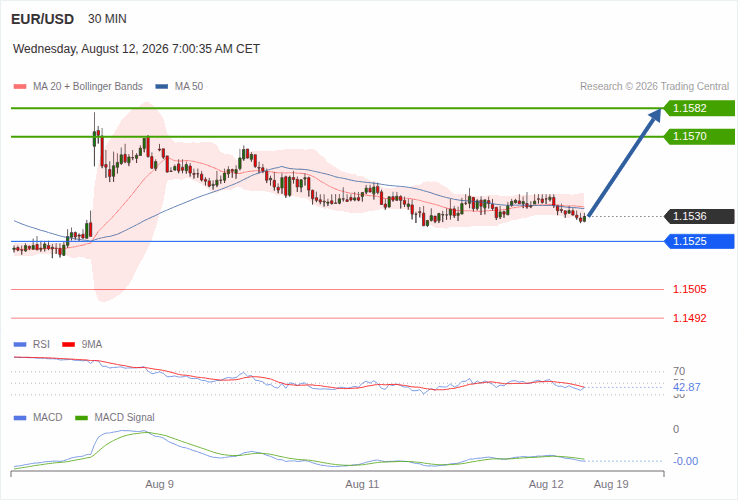Click the 1.1492 support level value
The width and height of the screenshot is (738, 500).
pos(690,318)
